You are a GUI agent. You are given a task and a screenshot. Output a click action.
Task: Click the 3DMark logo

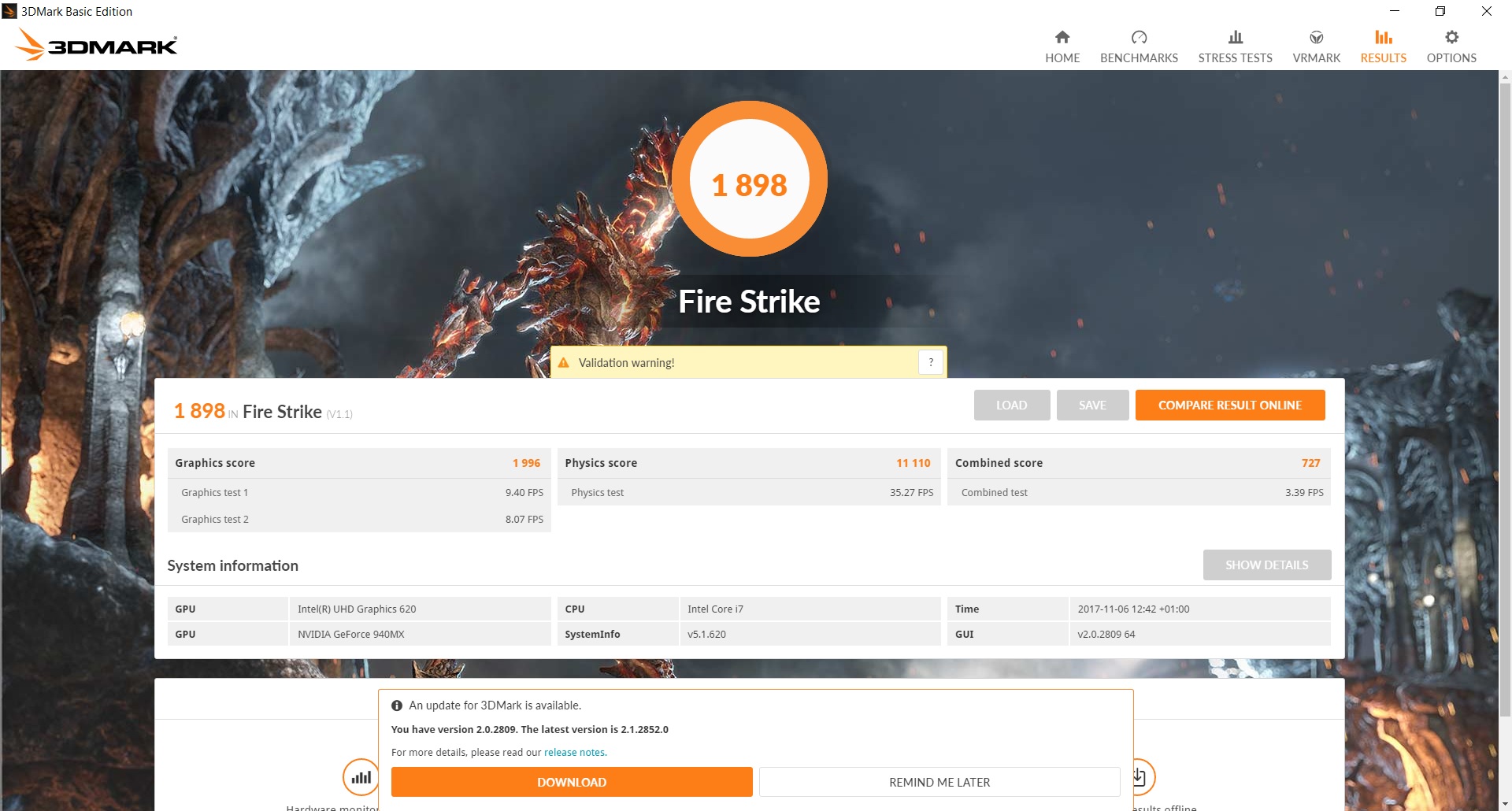pyautogui.click(x=97, y=45)
